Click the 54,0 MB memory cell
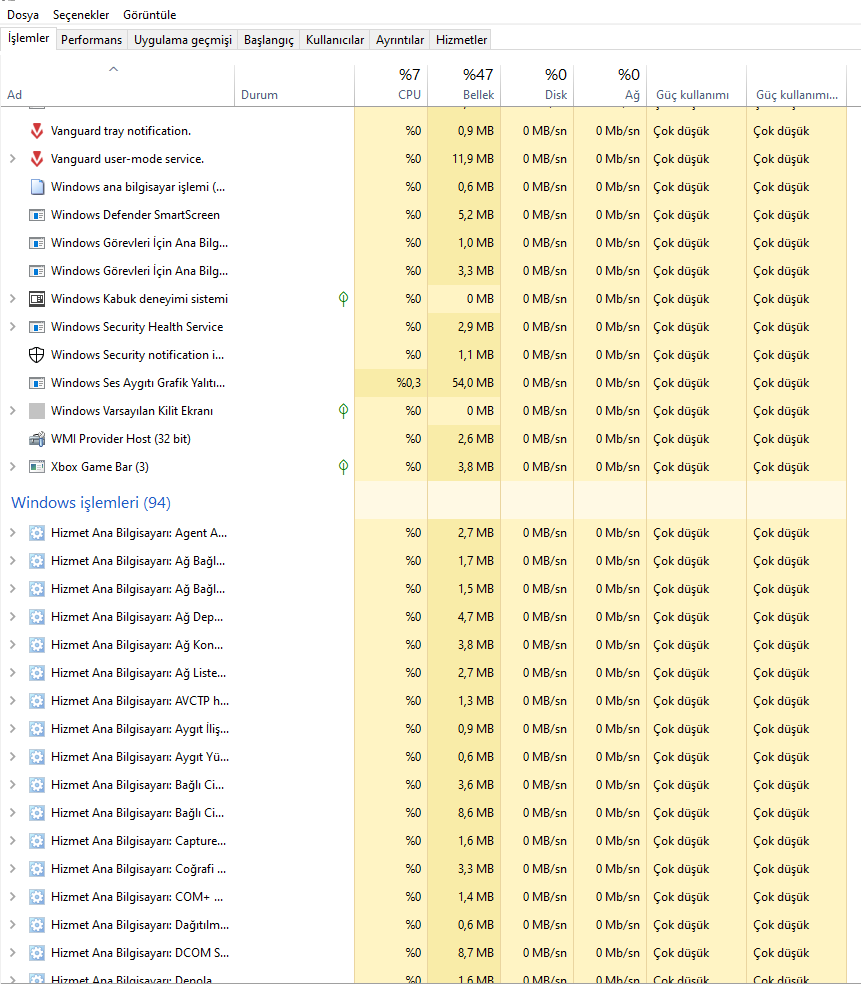Image resolution: width=861 pixels, height=984 pixels. point(464,383)
